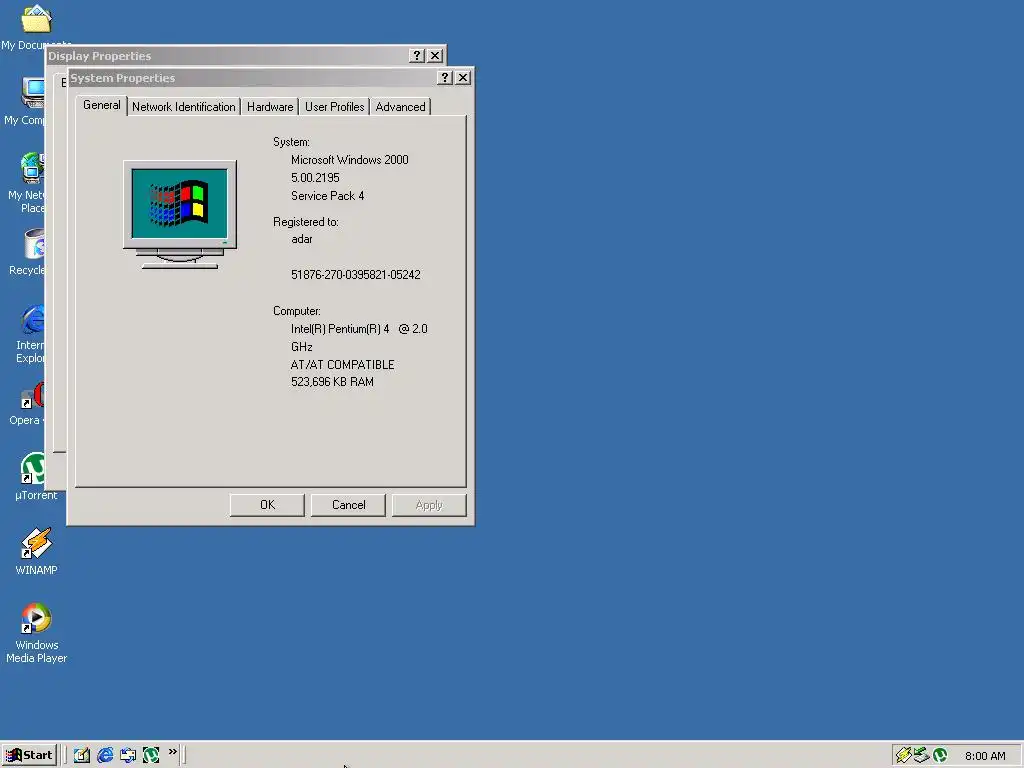Switch to the Advanced tab
This screenshot has height=768, width=1024.
(400, 107)
